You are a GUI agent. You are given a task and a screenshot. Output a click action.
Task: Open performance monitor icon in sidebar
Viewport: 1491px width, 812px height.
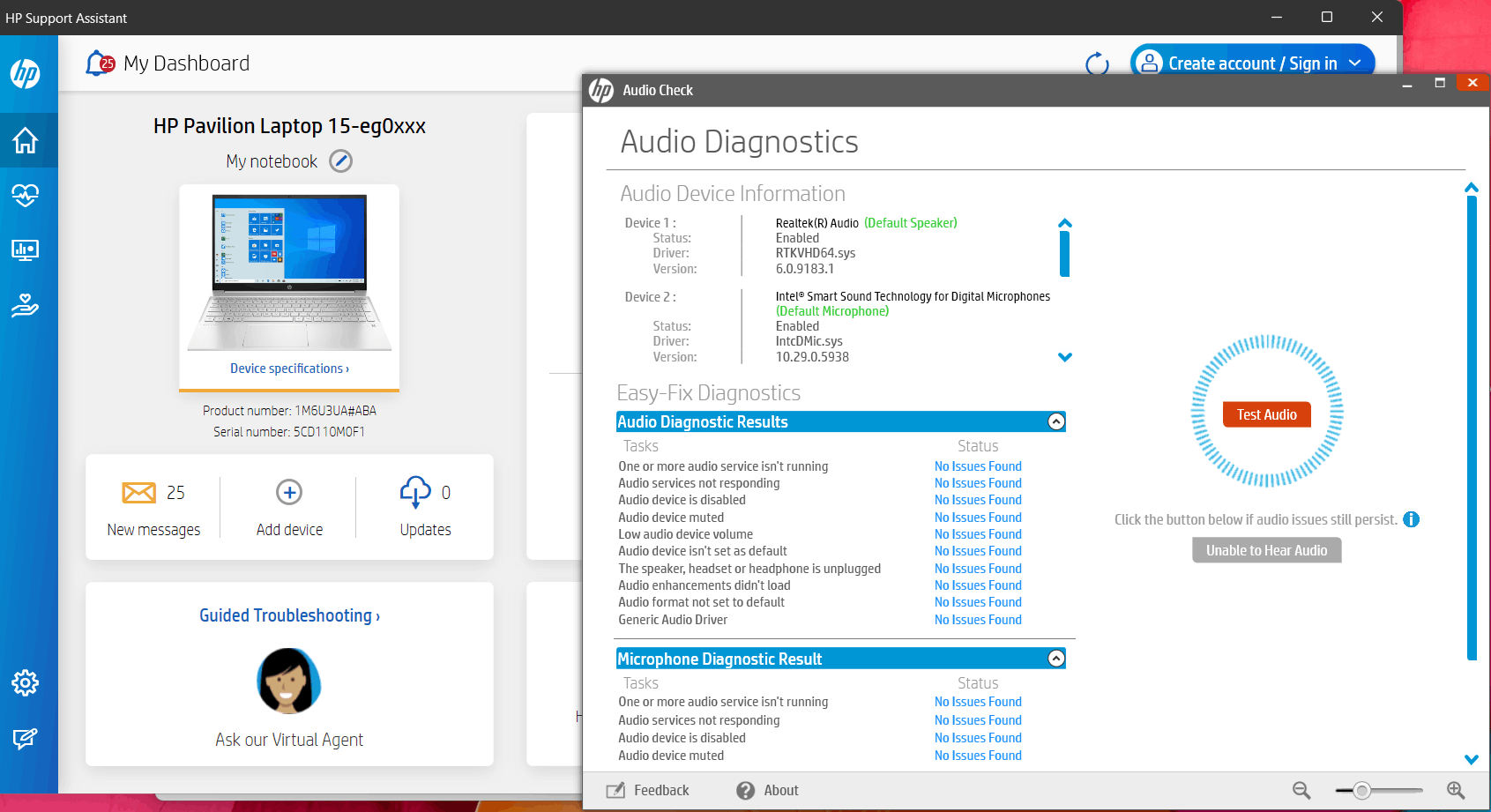[x=25, y=250]
